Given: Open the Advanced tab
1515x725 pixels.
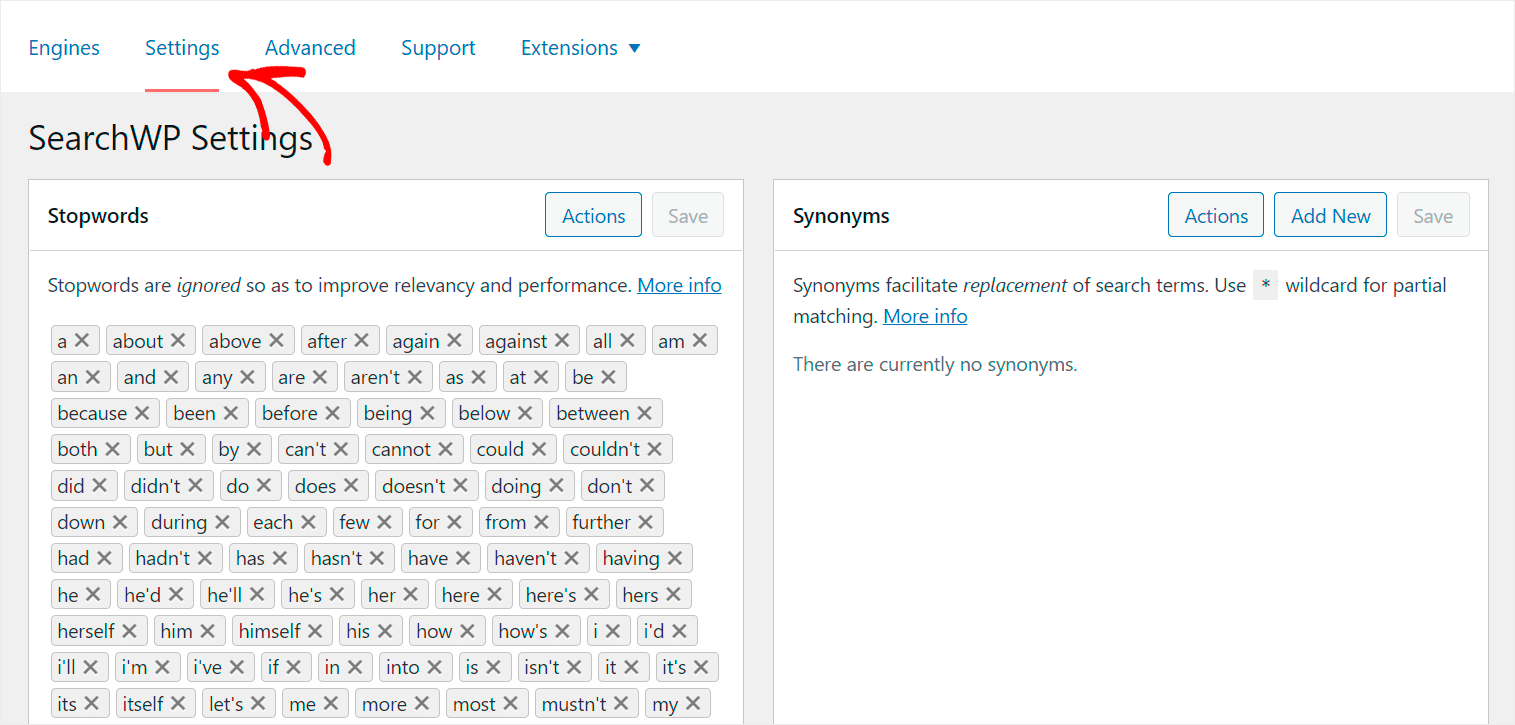Looking at the screenshot, I should (x=310, y=48).
